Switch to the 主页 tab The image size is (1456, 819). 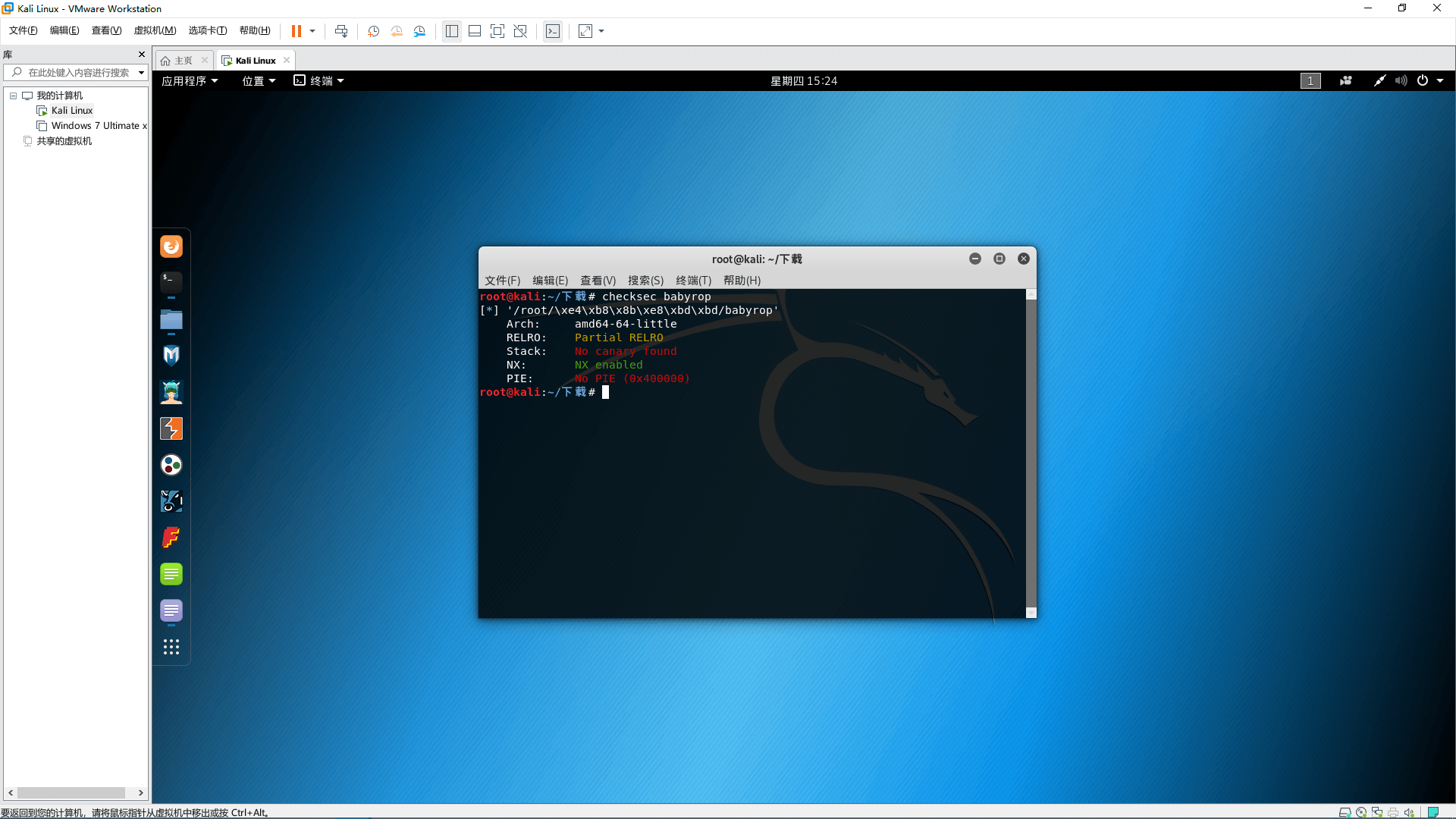[182, 60]
